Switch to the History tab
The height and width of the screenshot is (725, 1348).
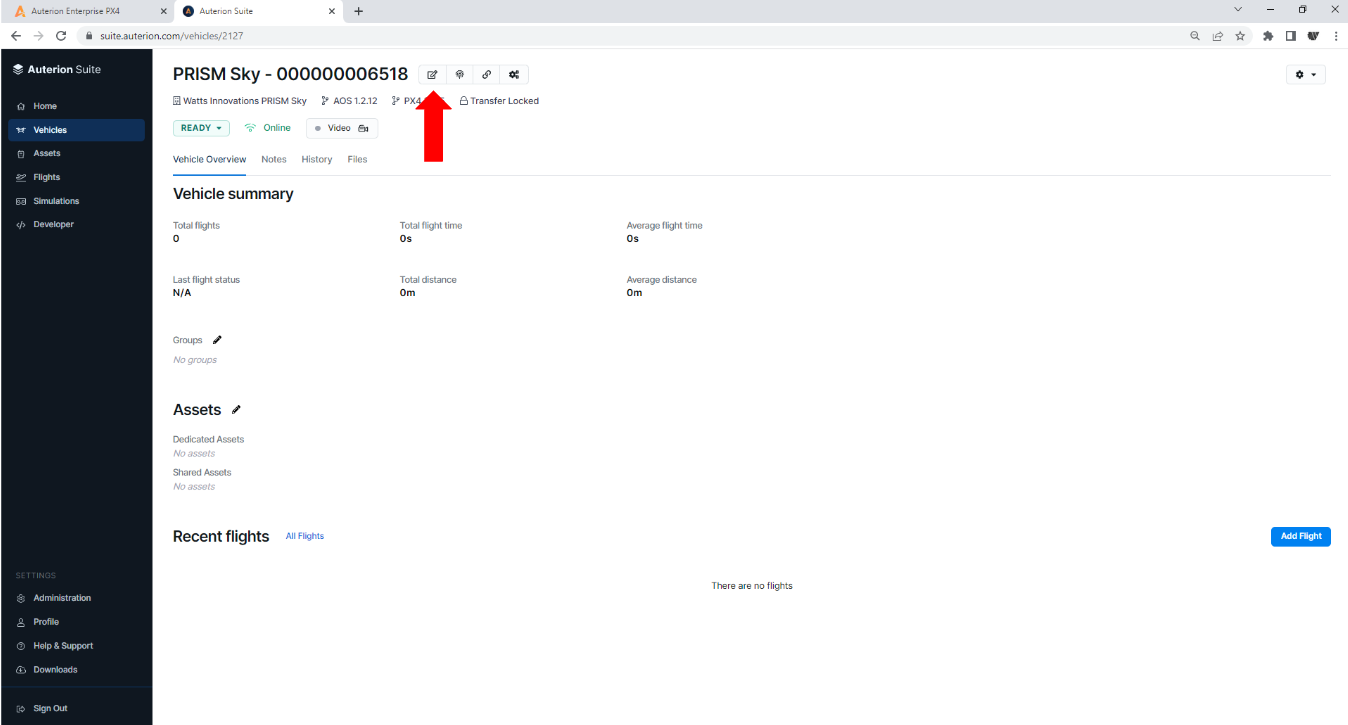317,160
